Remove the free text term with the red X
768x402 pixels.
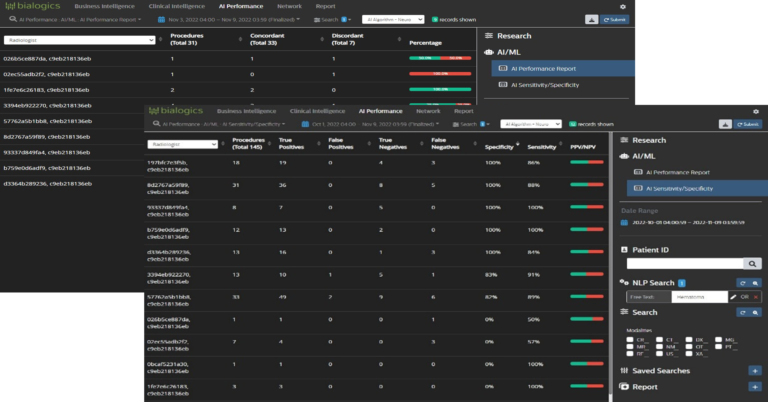[x=756, y=297]
